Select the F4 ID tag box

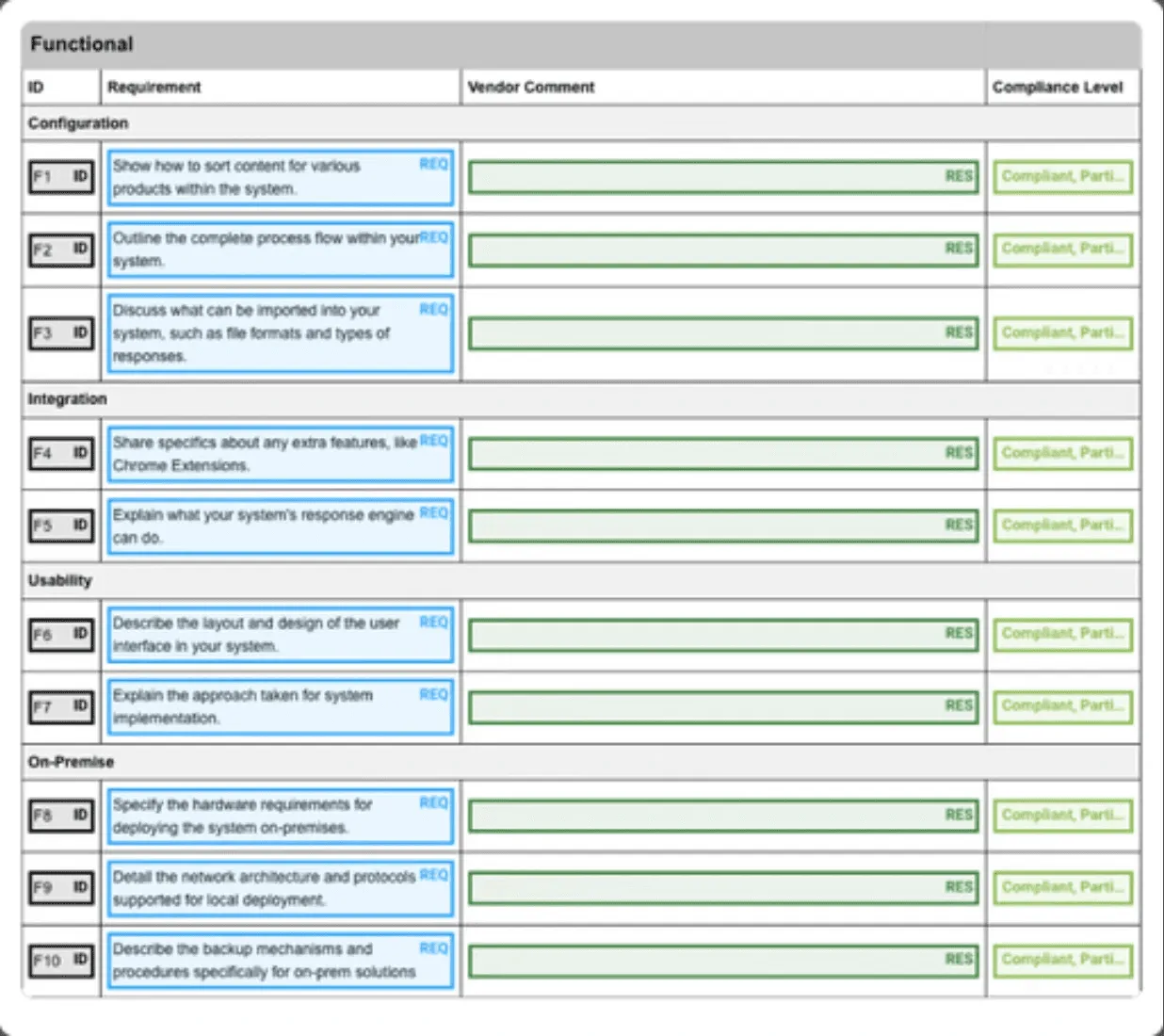tap(61, 454)
